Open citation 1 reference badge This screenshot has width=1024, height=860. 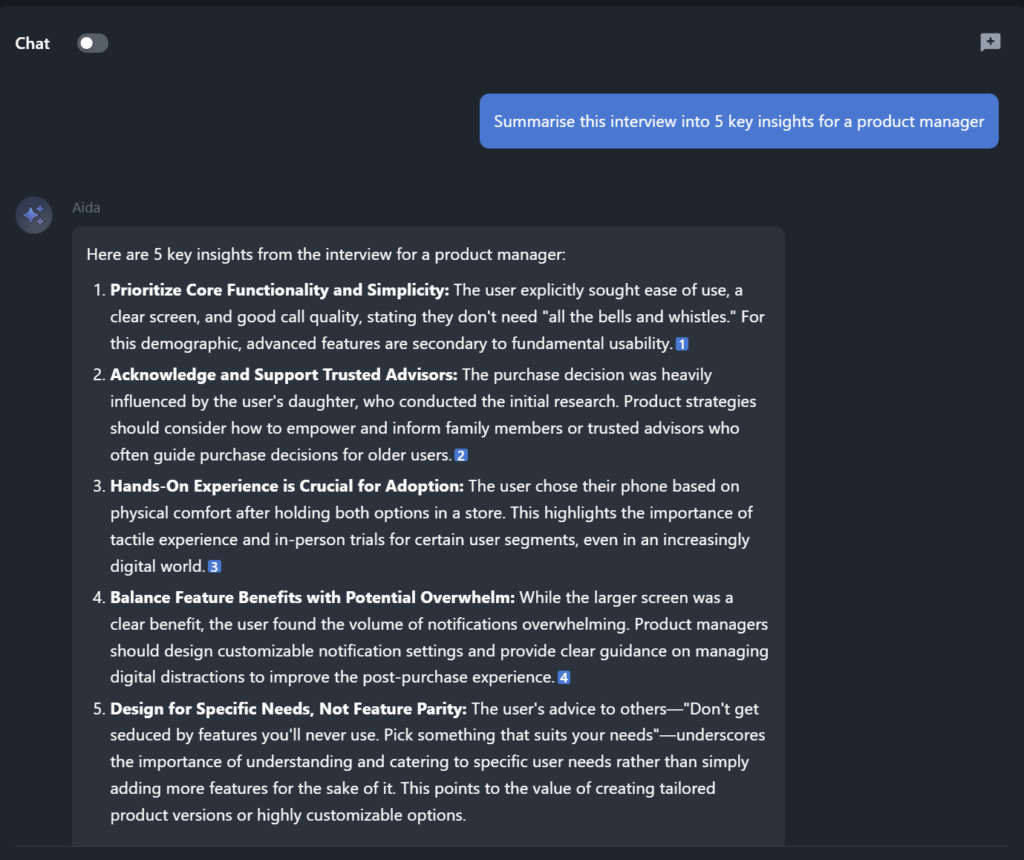point(682,345)
